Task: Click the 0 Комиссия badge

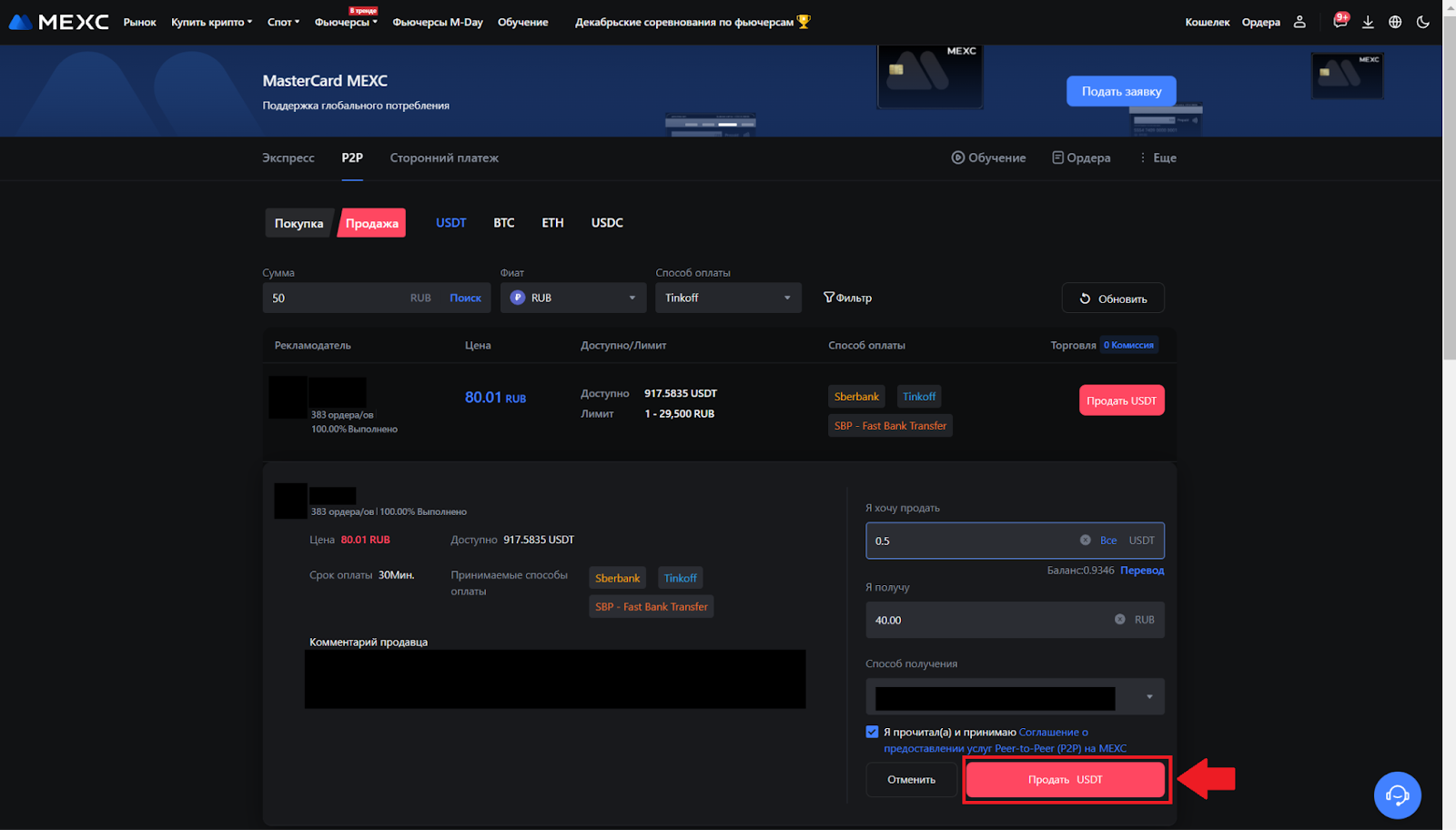Action: coord(1129,345)
